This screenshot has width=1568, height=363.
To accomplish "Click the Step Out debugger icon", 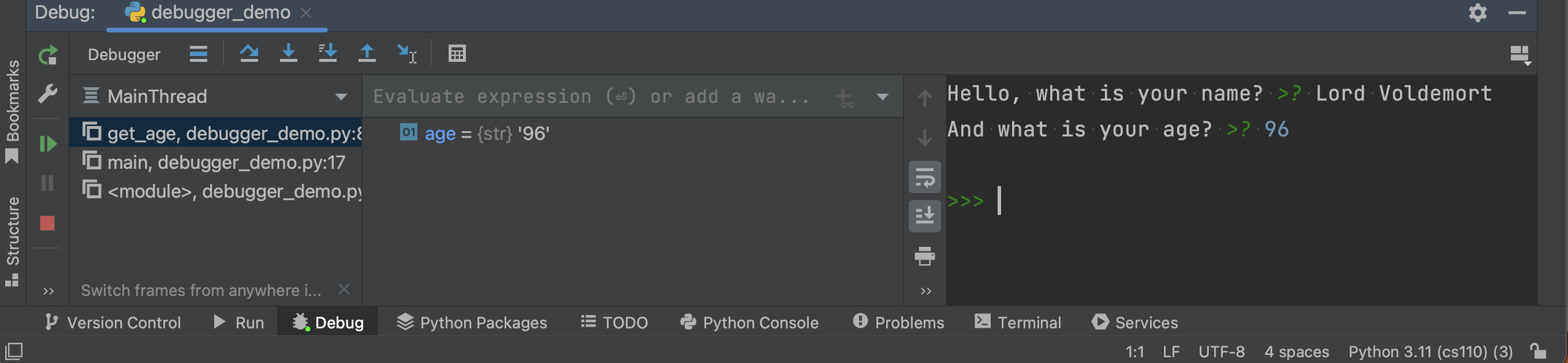I will tap(368, 53).
